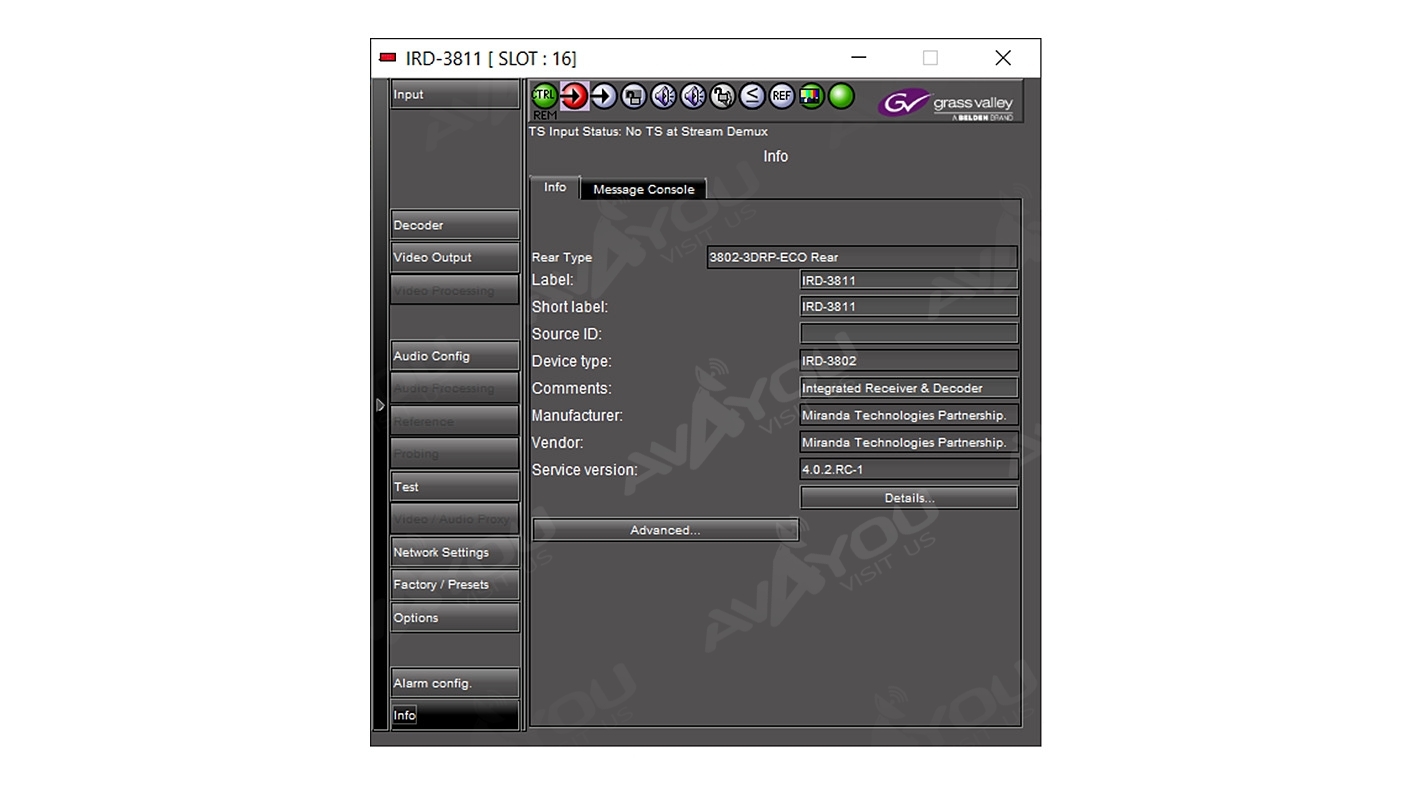
Task: Switch to the Message Console tab
Action: (643, 189)
